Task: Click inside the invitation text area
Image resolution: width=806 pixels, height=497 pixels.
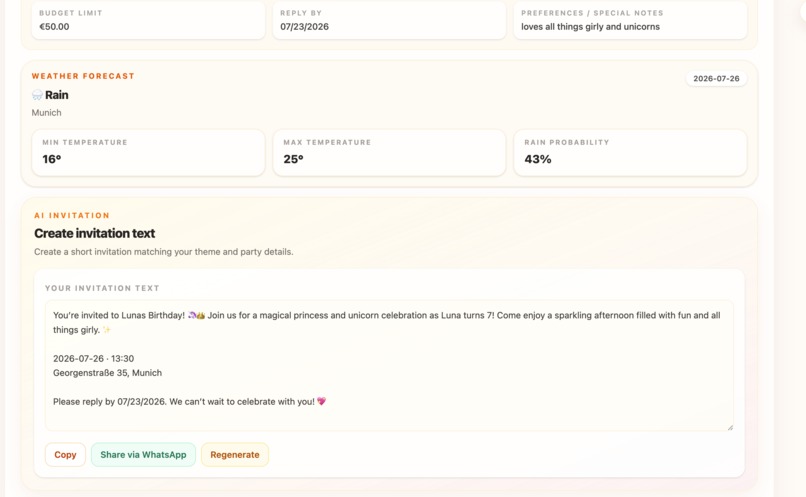Action: [389, 365]
